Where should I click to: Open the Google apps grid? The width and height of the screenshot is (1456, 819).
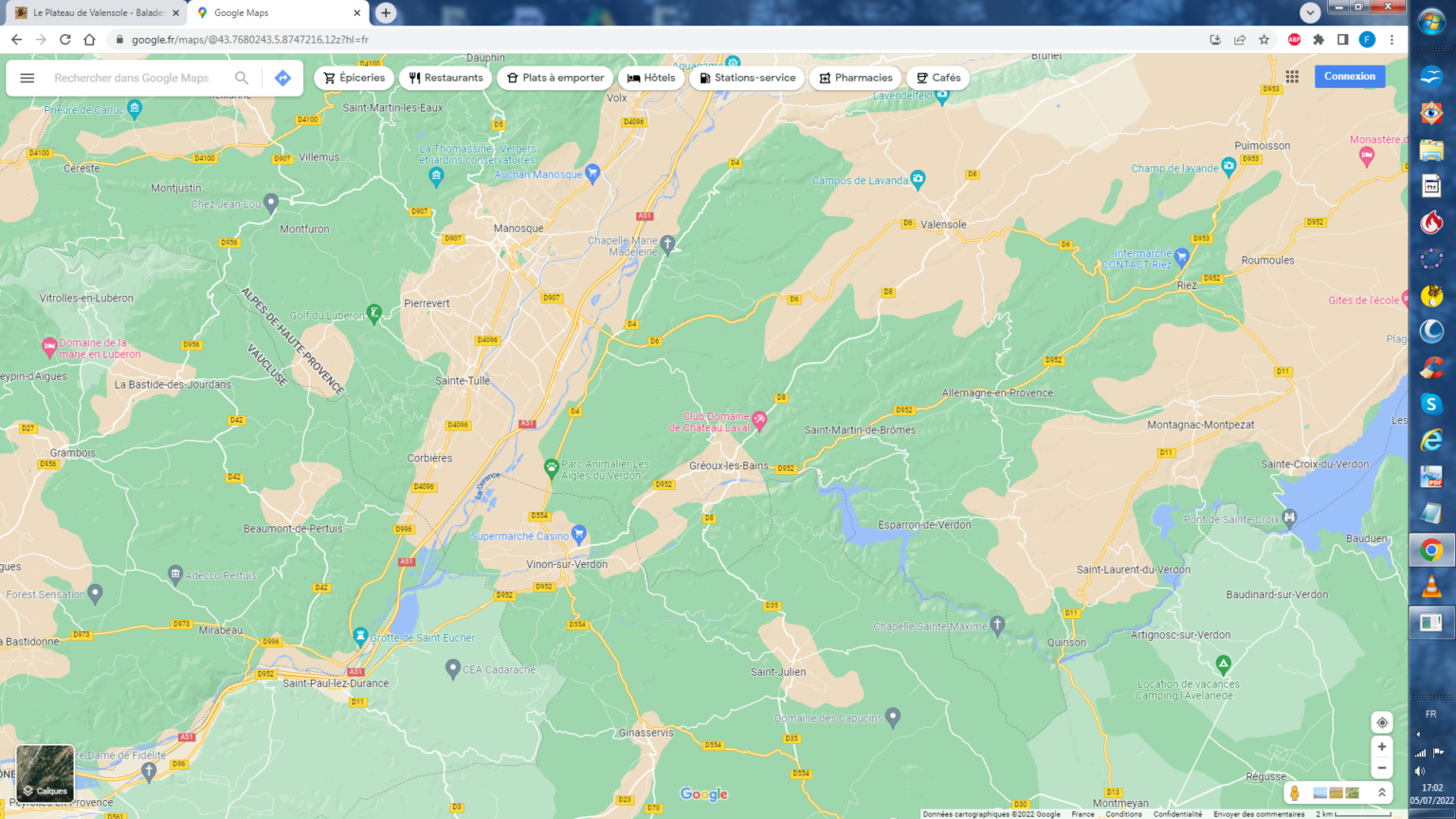point(1292,77)
